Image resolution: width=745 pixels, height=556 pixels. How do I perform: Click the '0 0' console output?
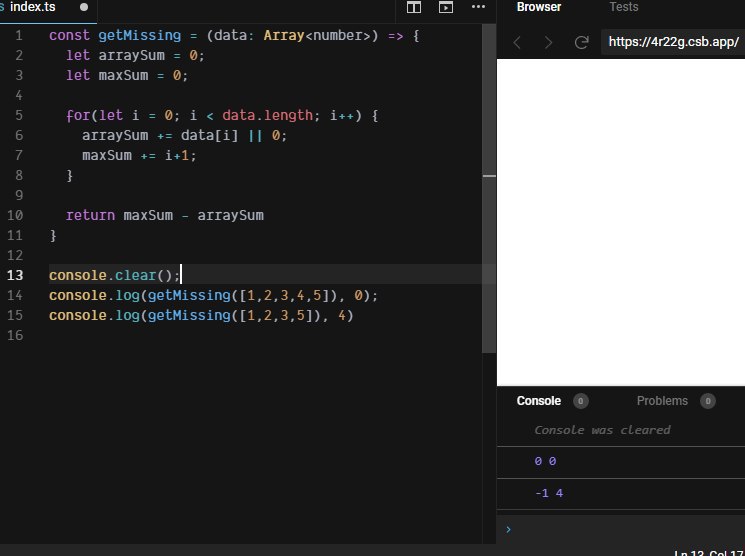545,461
